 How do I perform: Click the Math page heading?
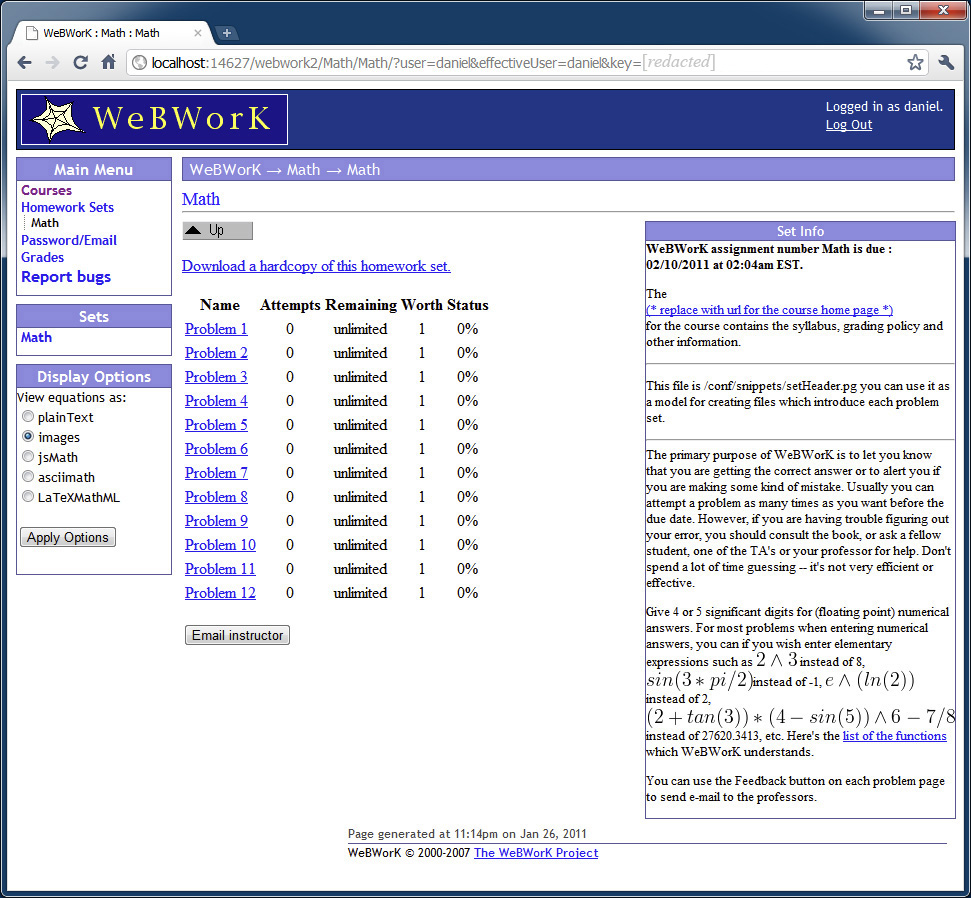tap(201, 199)
